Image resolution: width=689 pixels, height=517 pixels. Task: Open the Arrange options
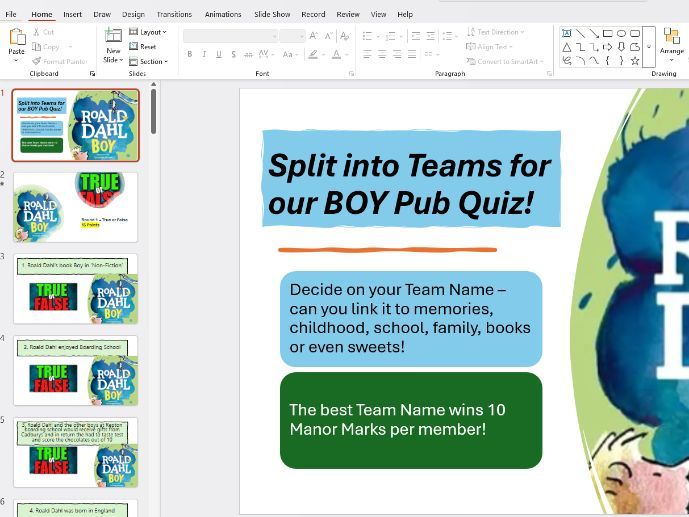click(x=671, y=44)
